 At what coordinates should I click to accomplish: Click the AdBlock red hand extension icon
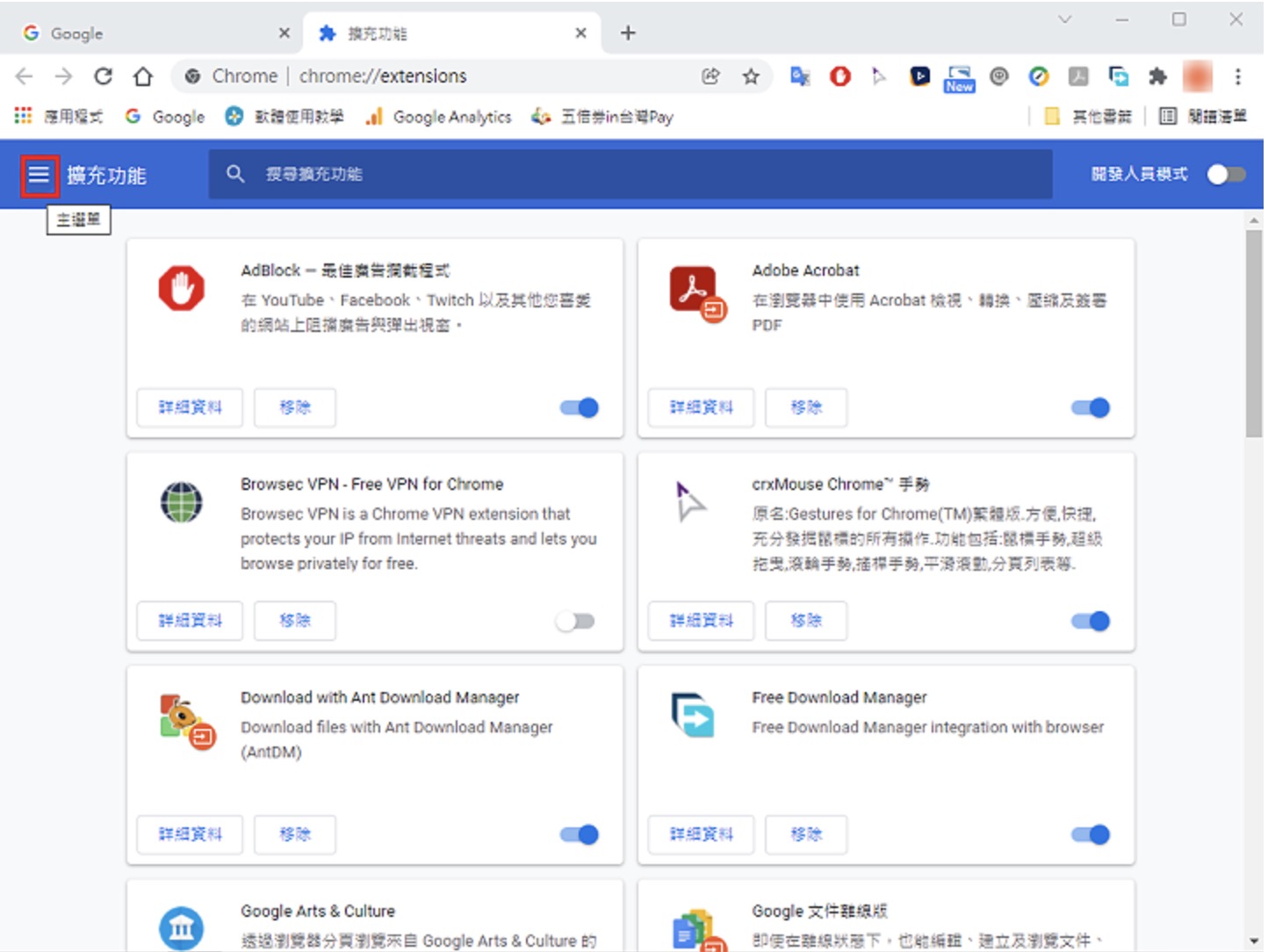pos(182,288)
